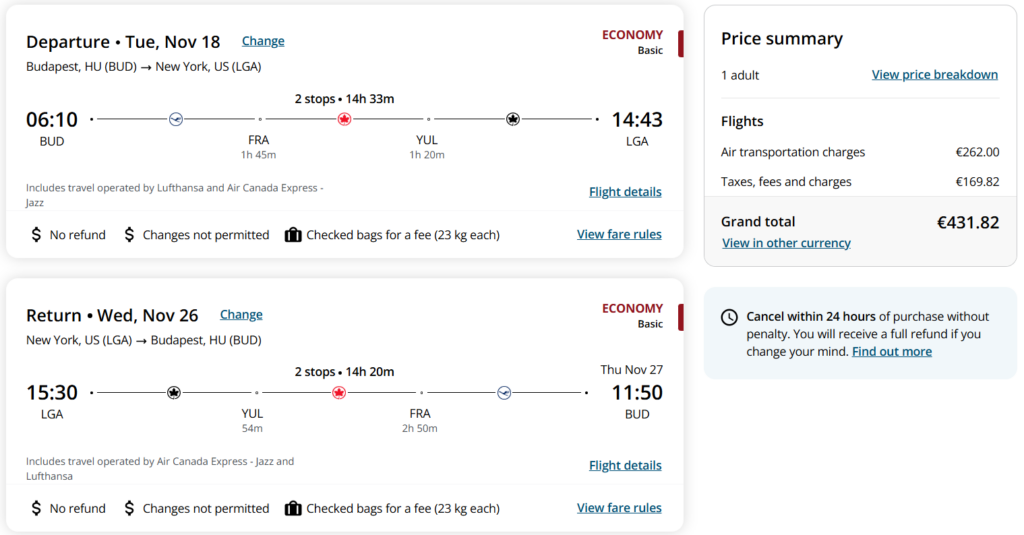Screen dimensions: 1024x535
Task: Click the Lufthansa icon on return flight line
Action: click(x=504, y=393)
